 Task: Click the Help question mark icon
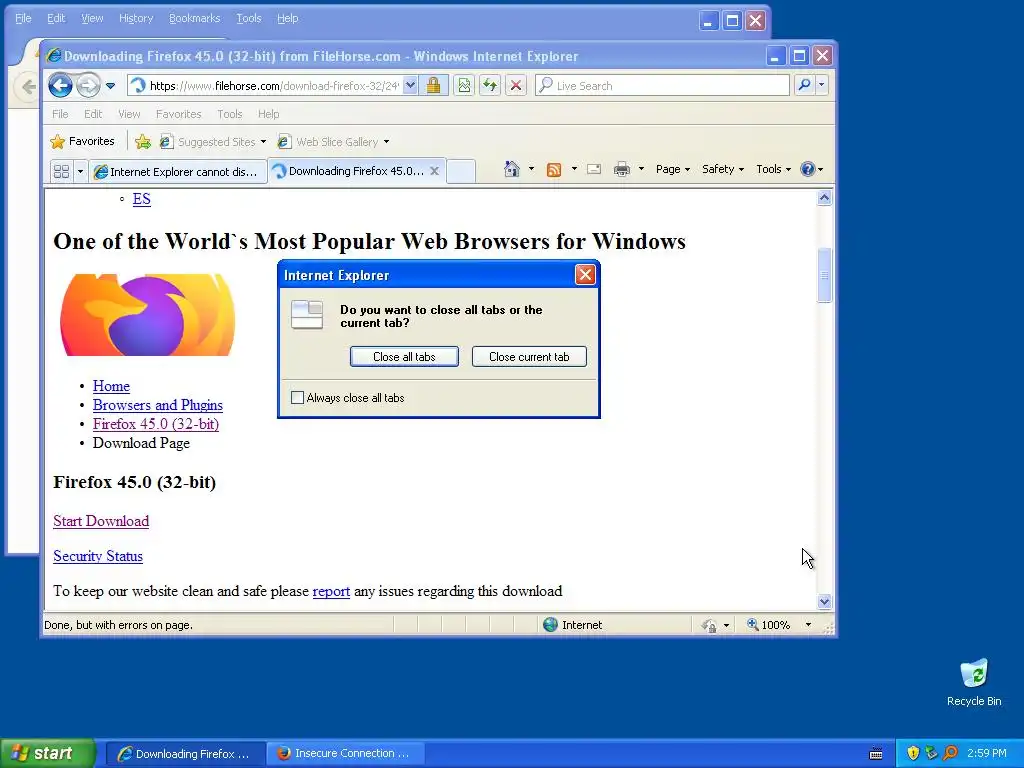(x=807, y=169)
